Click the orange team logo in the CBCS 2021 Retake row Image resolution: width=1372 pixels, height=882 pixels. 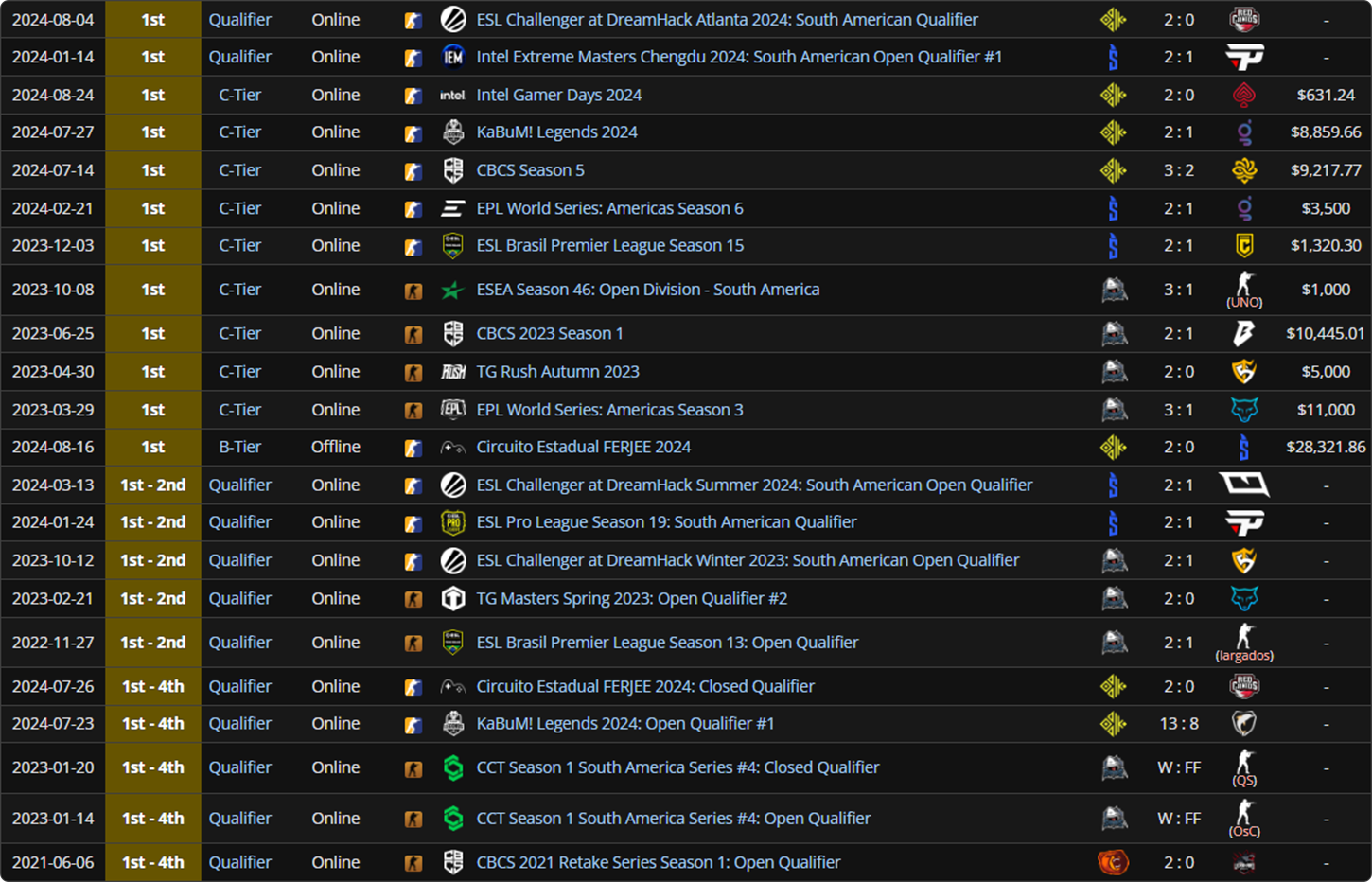tap(1113, 862)
